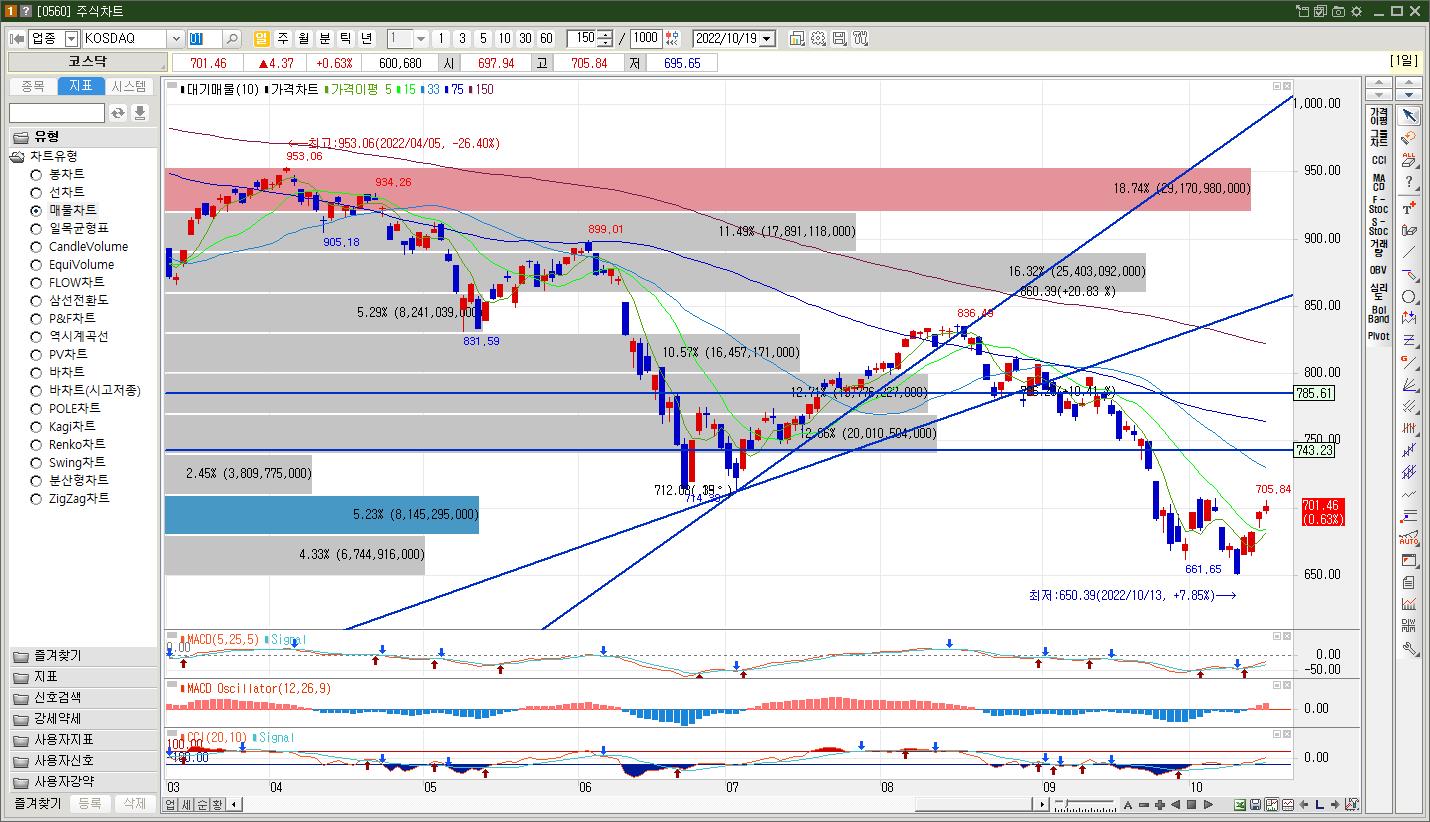Expand the 즐겨찾기 folder in side panel

[83, 656]
